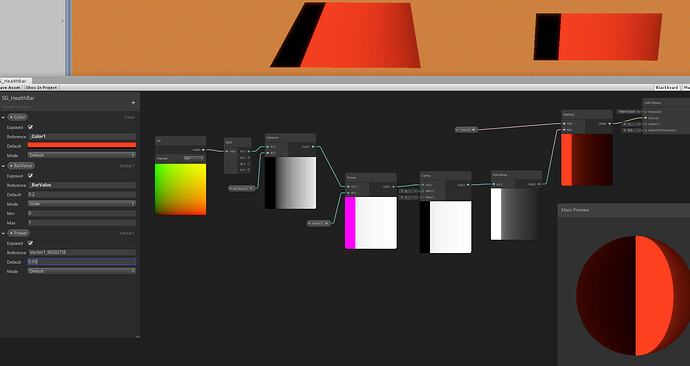Click the Show In Project button
The image size is (690, 366).
coord(41,88)
